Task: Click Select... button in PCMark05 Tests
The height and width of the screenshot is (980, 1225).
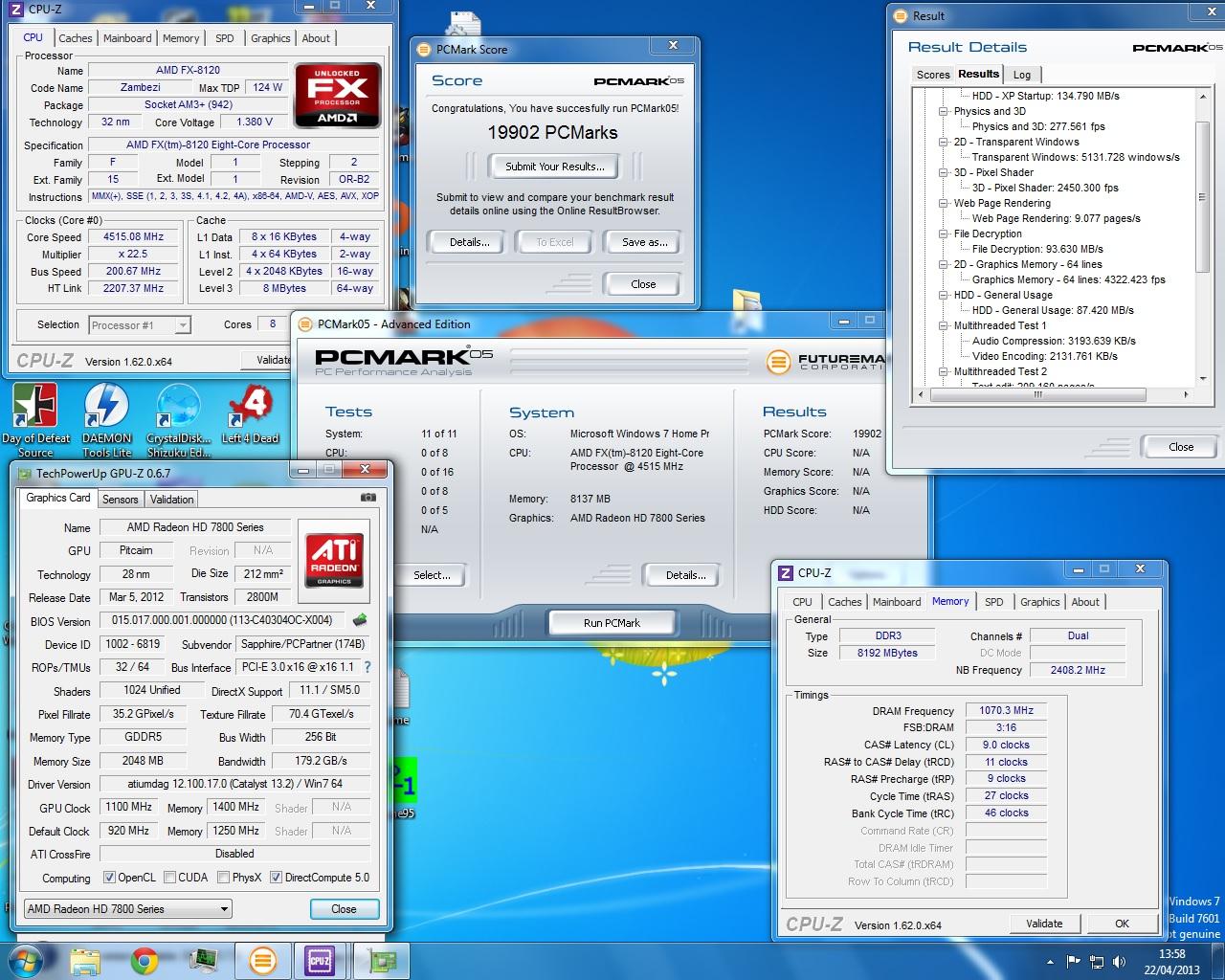Action: (x=432, y=575)
